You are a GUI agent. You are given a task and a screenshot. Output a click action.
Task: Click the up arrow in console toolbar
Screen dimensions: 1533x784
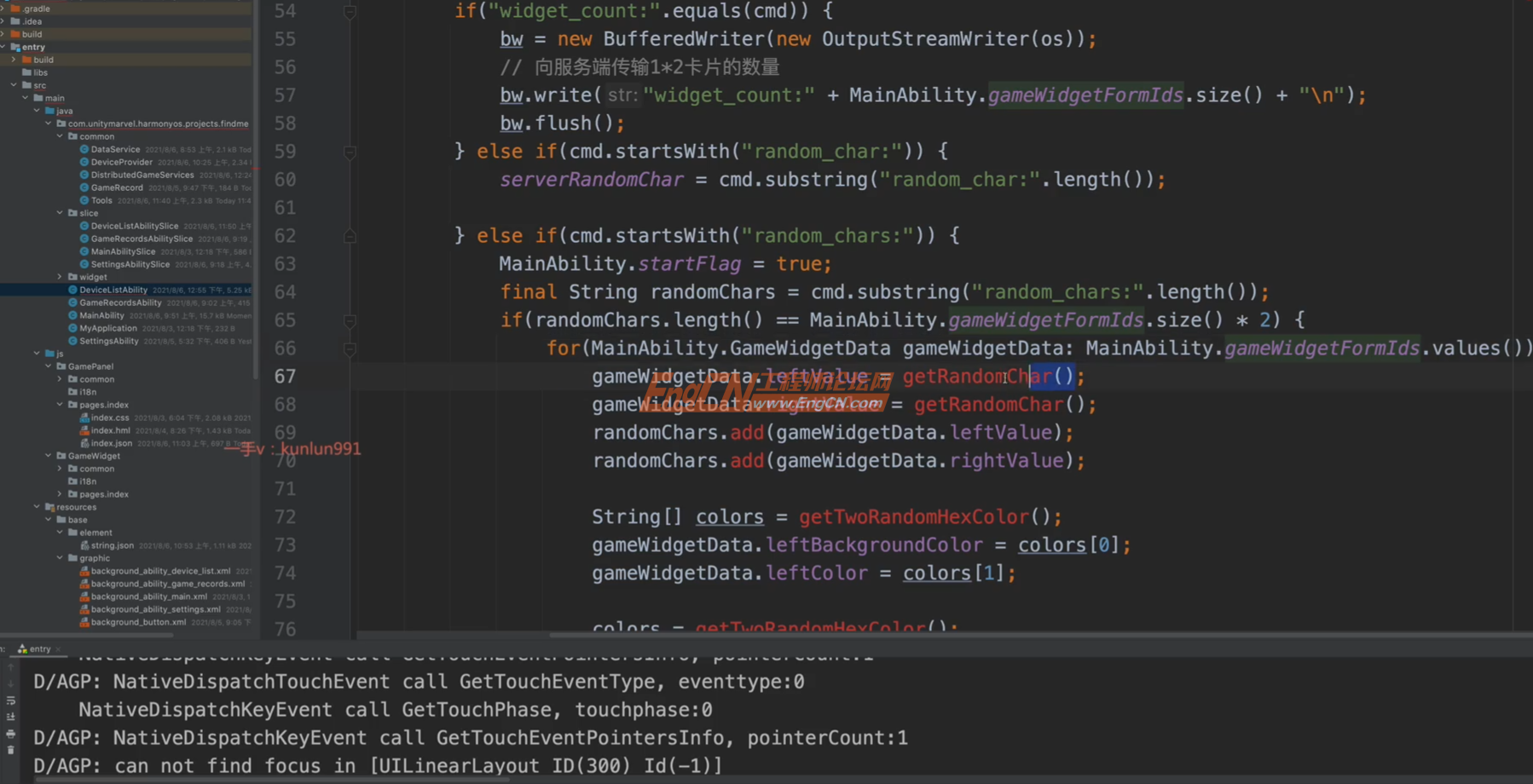coord(10,666)
